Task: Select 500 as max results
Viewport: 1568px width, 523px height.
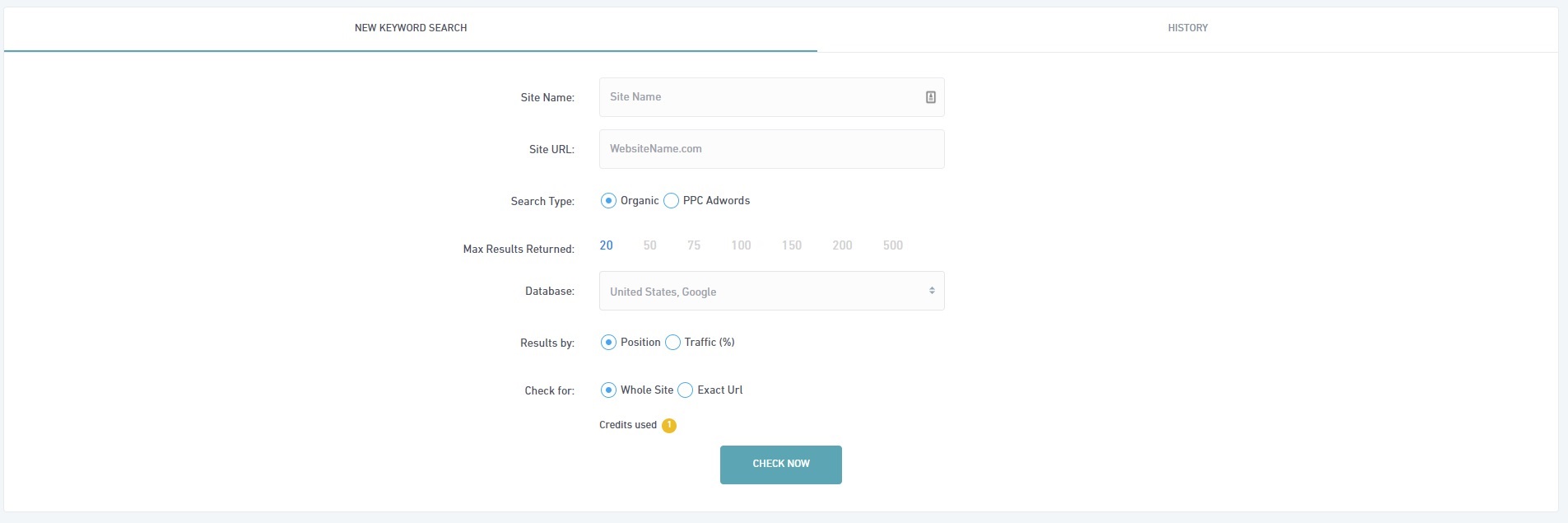Action: (x=892, y=245)
